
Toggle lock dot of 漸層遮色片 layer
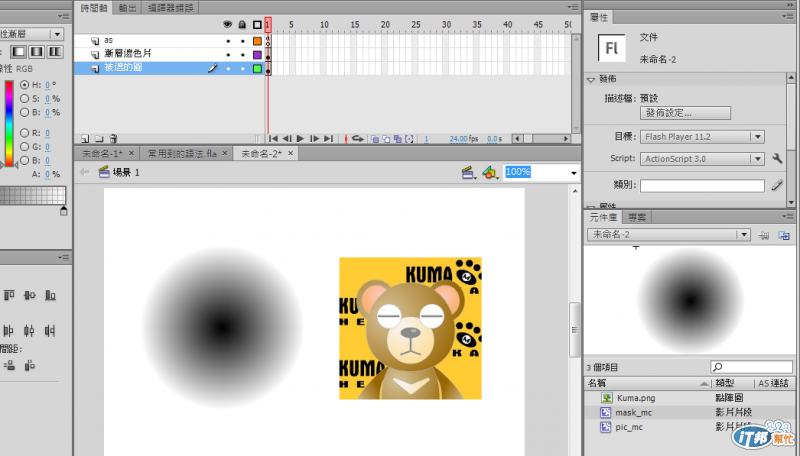point(243,55)
